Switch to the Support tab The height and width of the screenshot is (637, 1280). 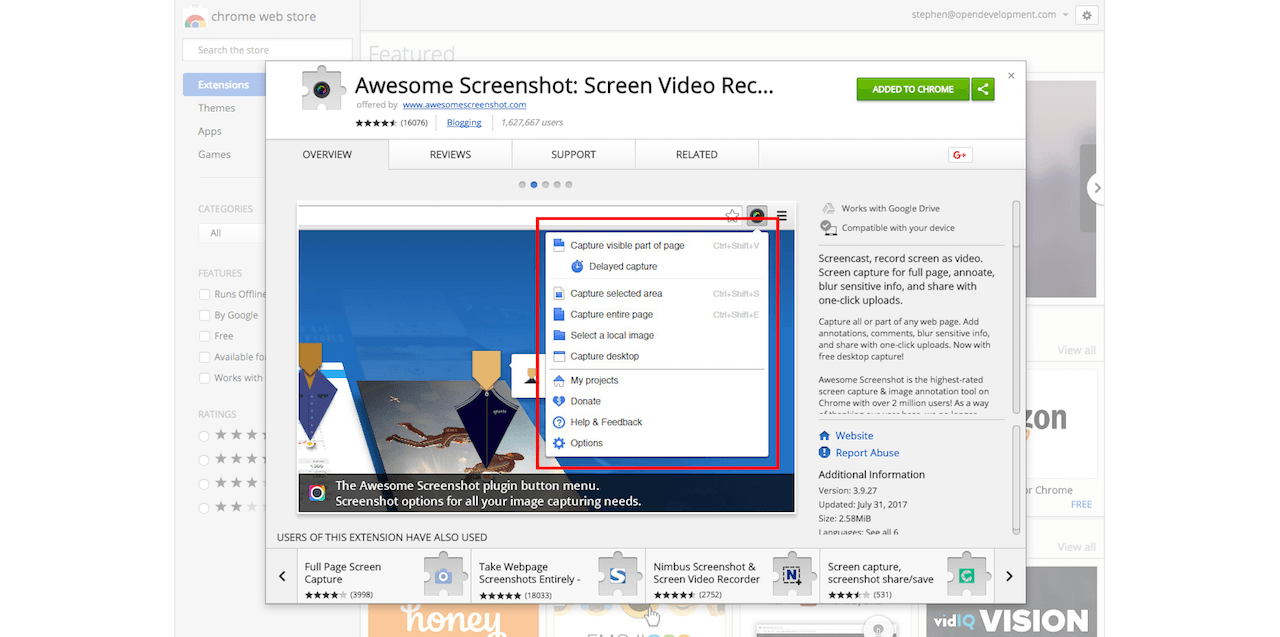573,155
